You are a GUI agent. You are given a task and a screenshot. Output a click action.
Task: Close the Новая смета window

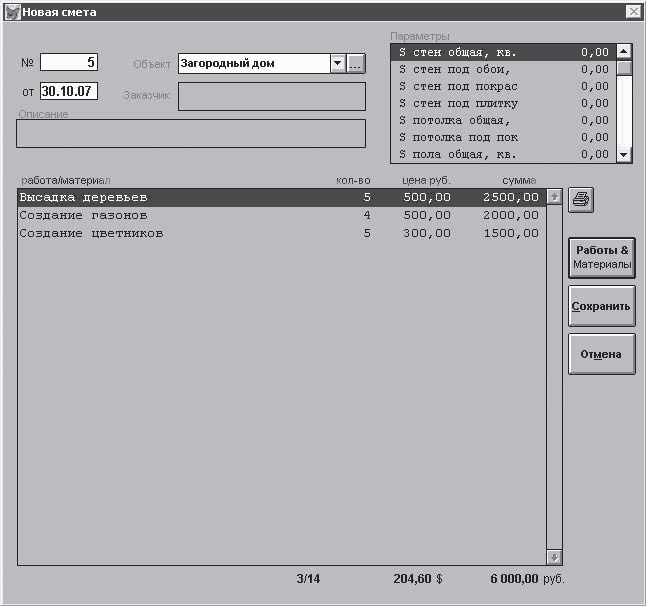tap(632, 11)
